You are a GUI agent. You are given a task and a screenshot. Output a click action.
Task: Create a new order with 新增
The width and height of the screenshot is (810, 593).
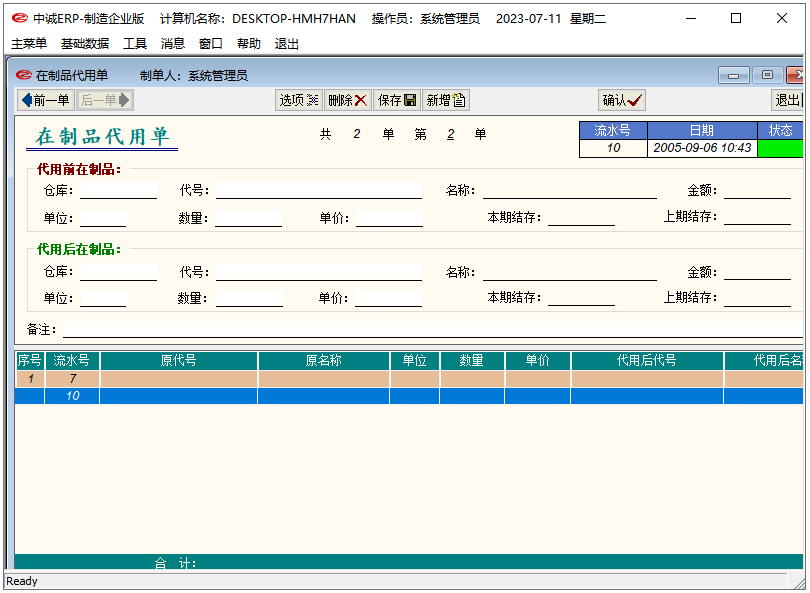tap(446, 100)
